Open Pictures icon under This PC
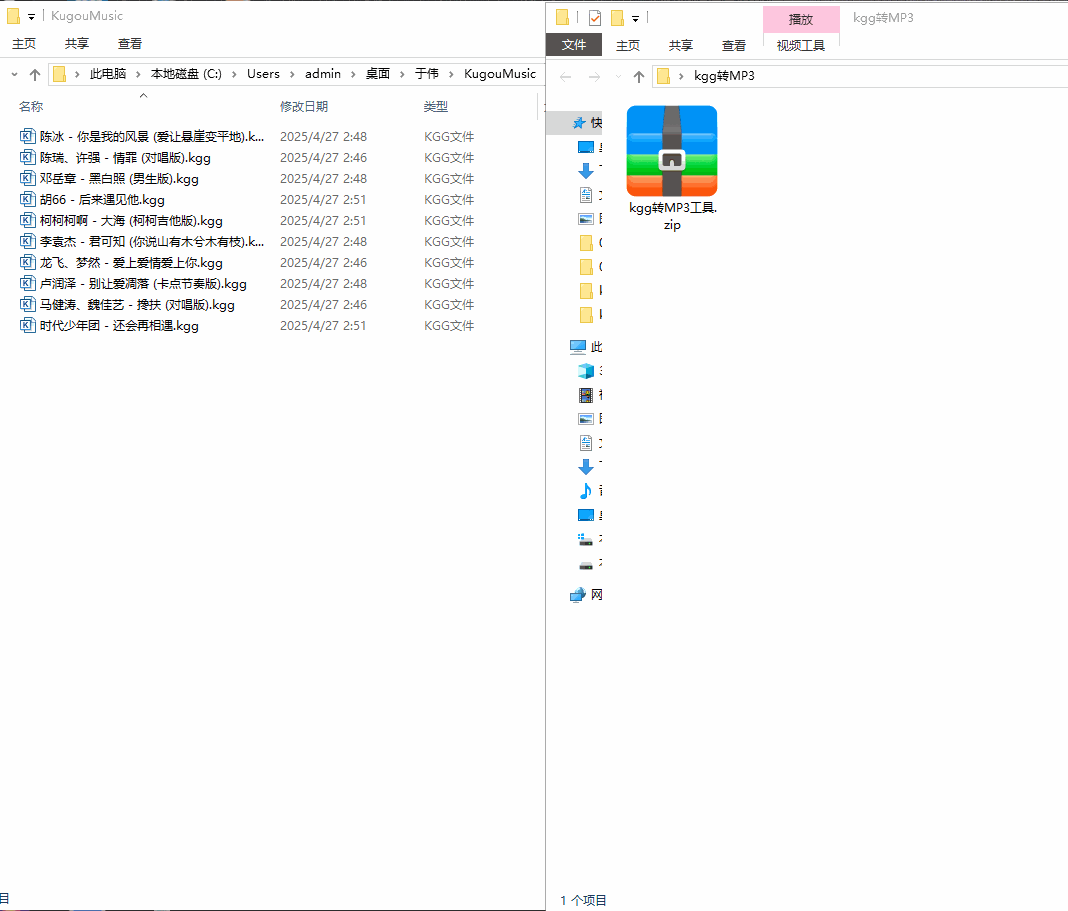Image resolution: width=1068 pixels, height=911 pixels. tap(586, 419)
